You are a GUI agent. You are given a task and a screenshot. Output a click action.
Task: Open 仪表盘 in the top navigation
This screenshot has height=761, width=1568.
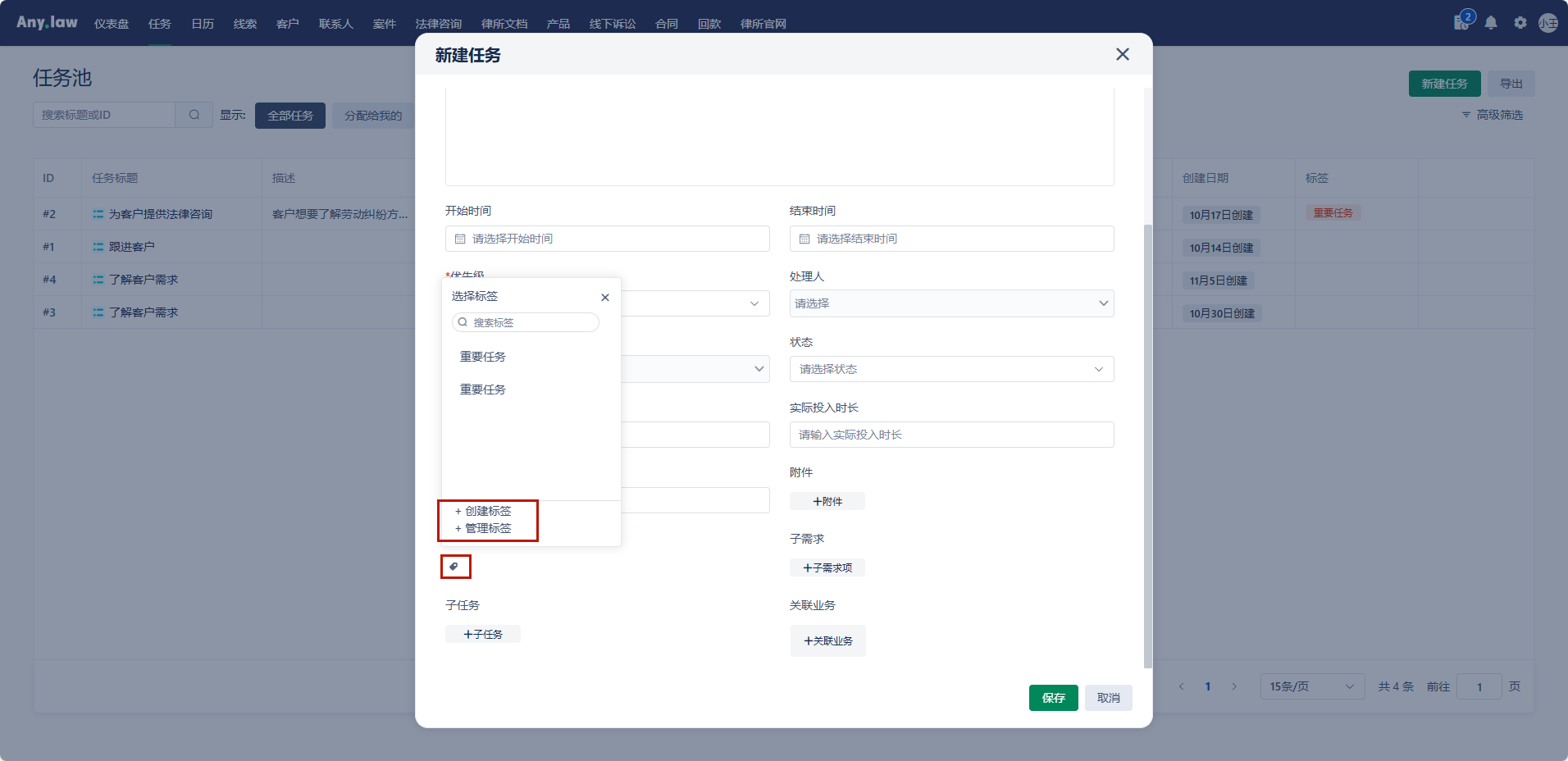[112, 24]
